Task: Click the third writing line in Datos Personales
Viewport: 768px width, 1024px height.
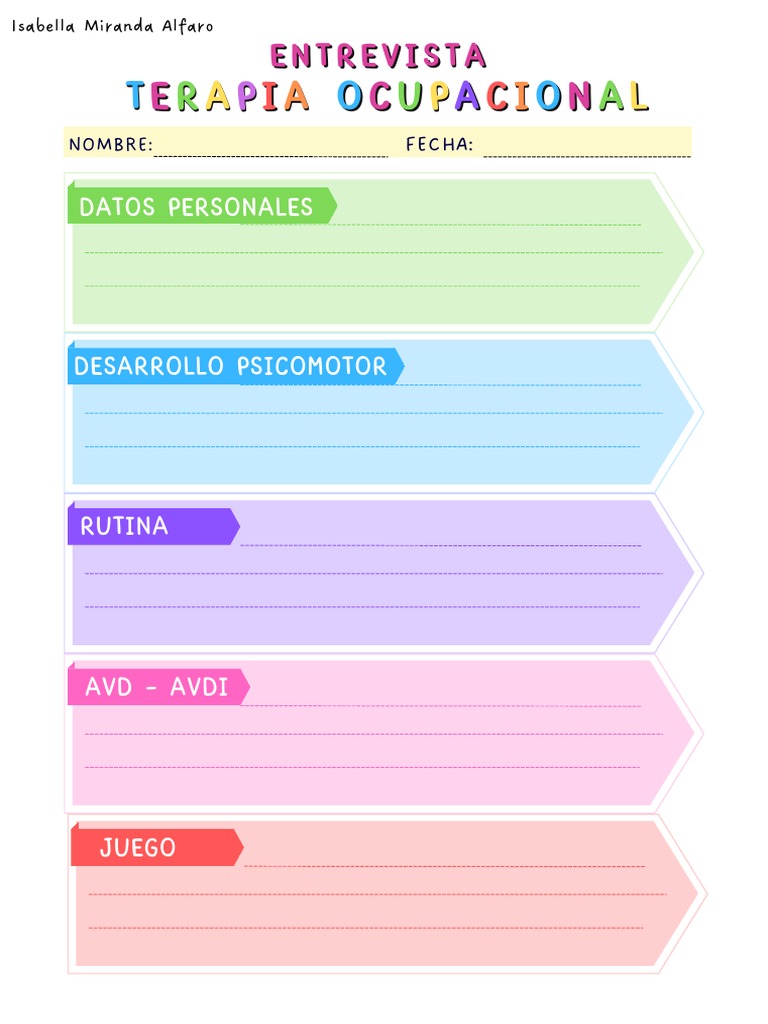Action: [362, 285]
